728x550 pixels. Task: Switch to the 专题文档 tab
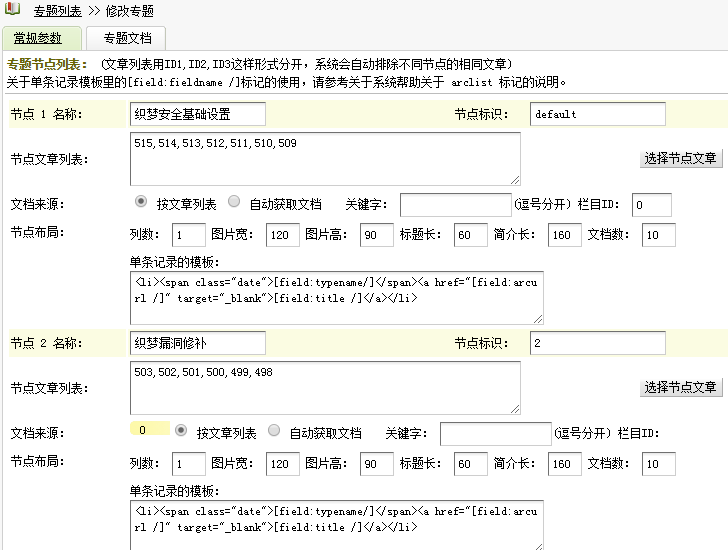[x=127, y=38]
